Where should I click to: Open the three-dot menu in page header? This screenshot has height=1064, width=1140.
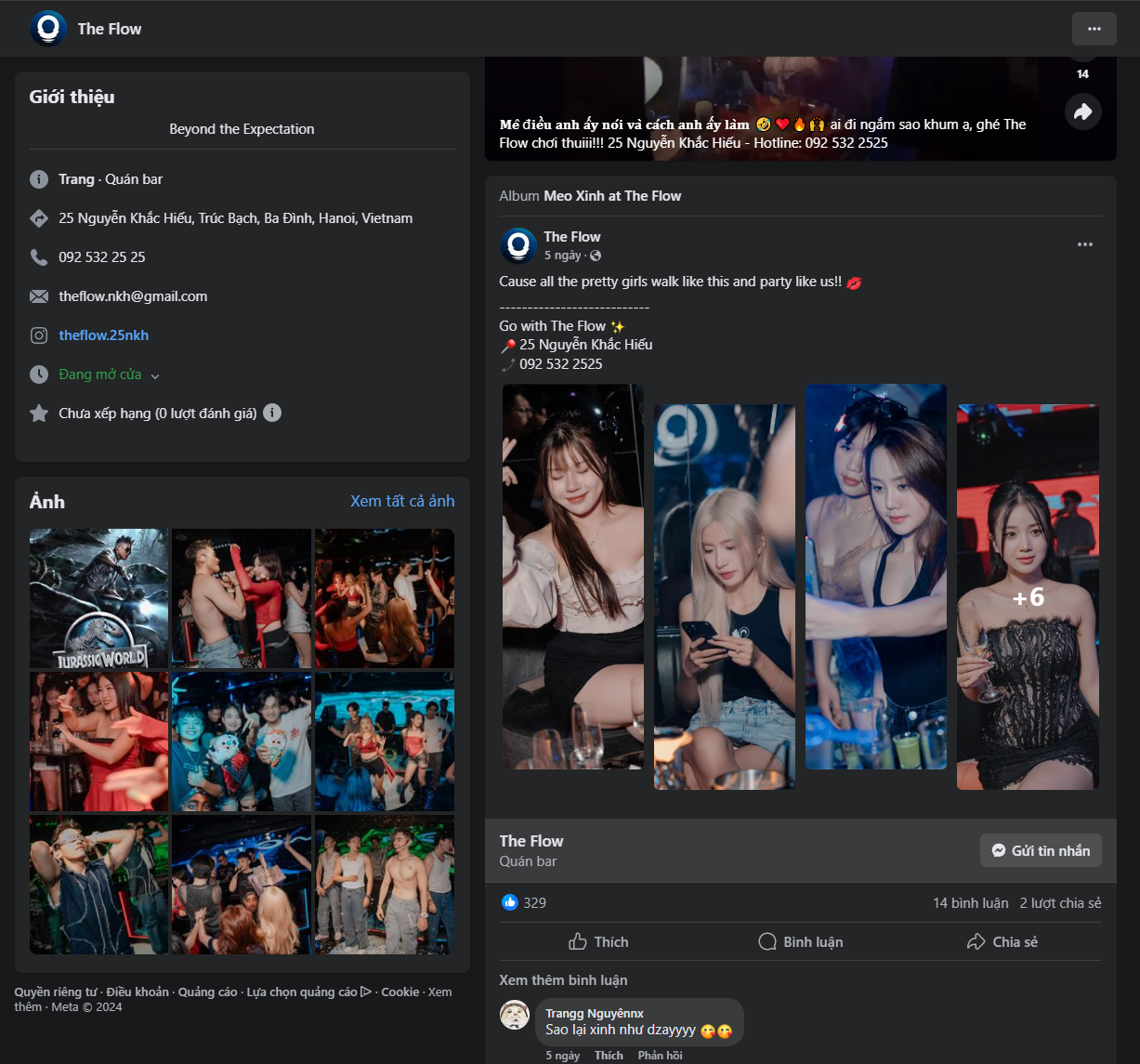pyautogui.click(x=1094, y=29)
